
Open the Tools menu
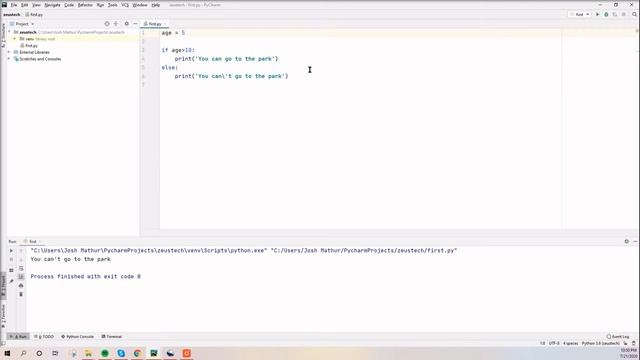point(113,5)
